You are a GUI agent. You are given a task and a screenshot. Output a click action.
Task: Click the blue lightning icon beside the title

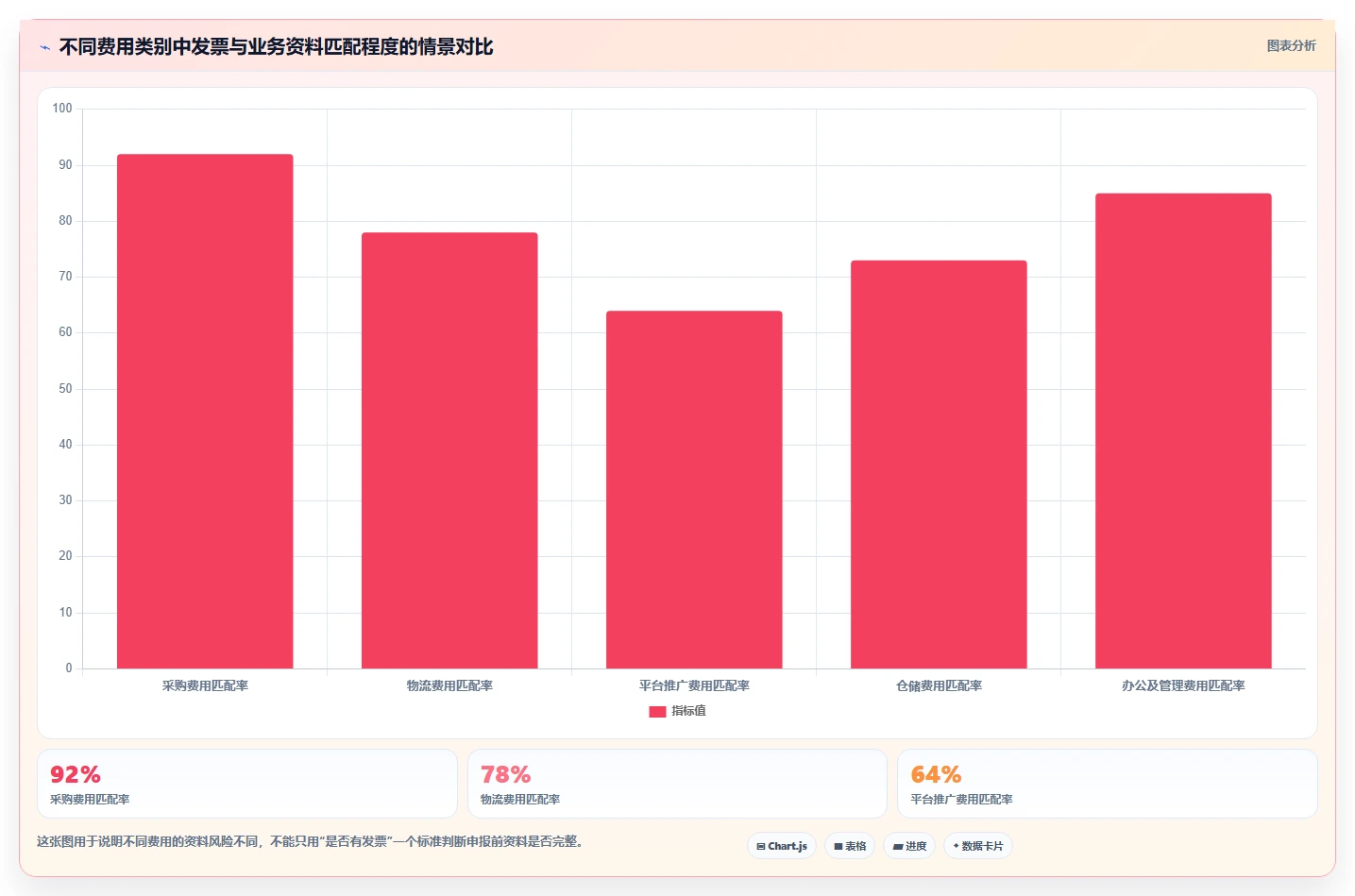(x=44, y=47)
